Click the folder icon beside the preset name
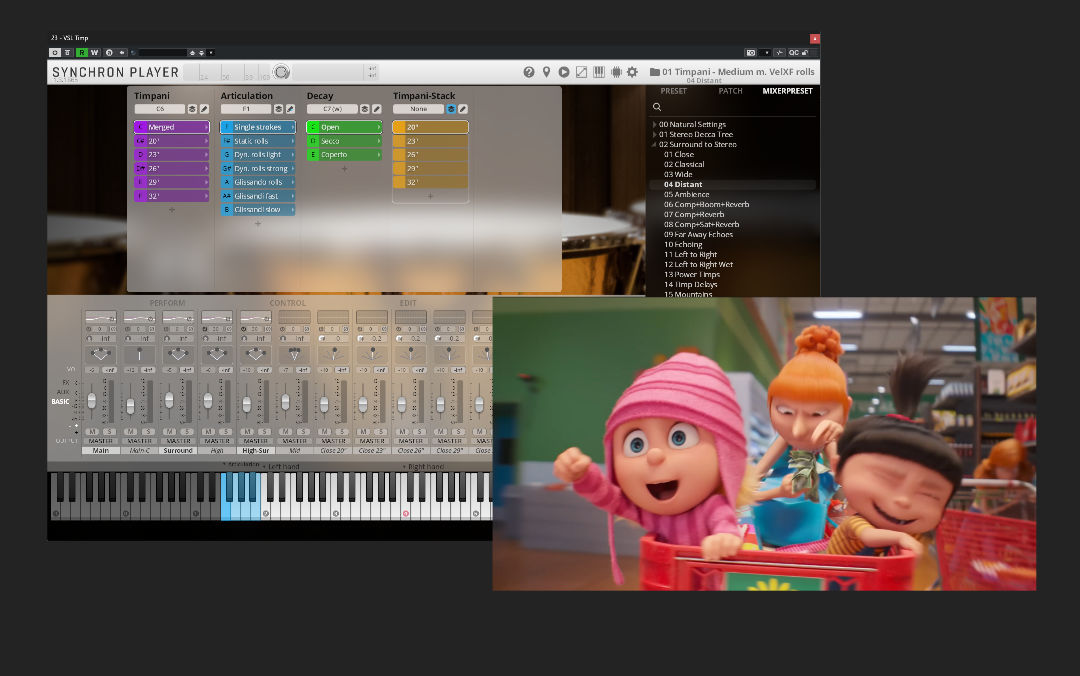1080x676 pixels. click(654, 72)
